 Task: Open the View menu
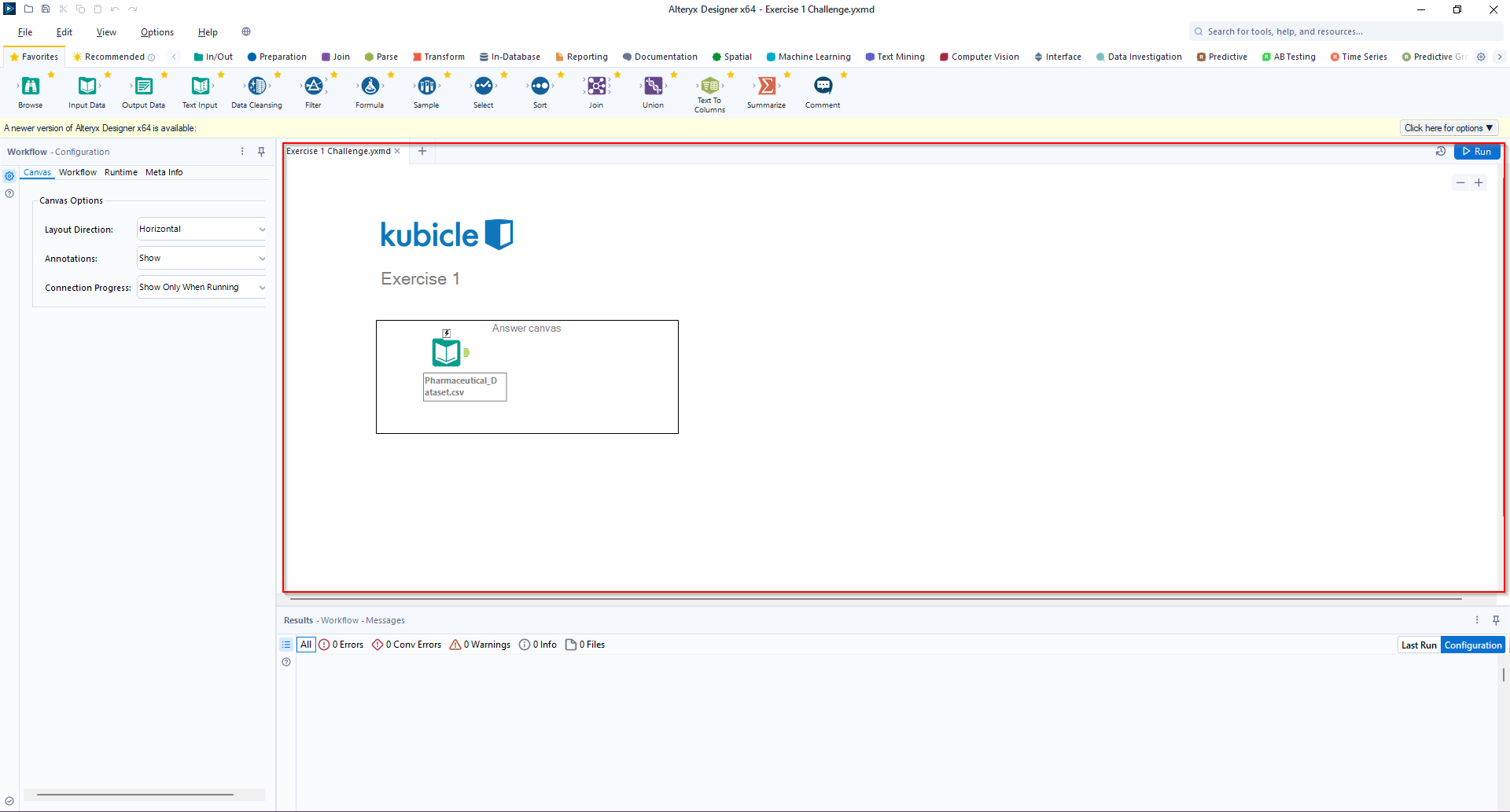click(x=106, y=32)
